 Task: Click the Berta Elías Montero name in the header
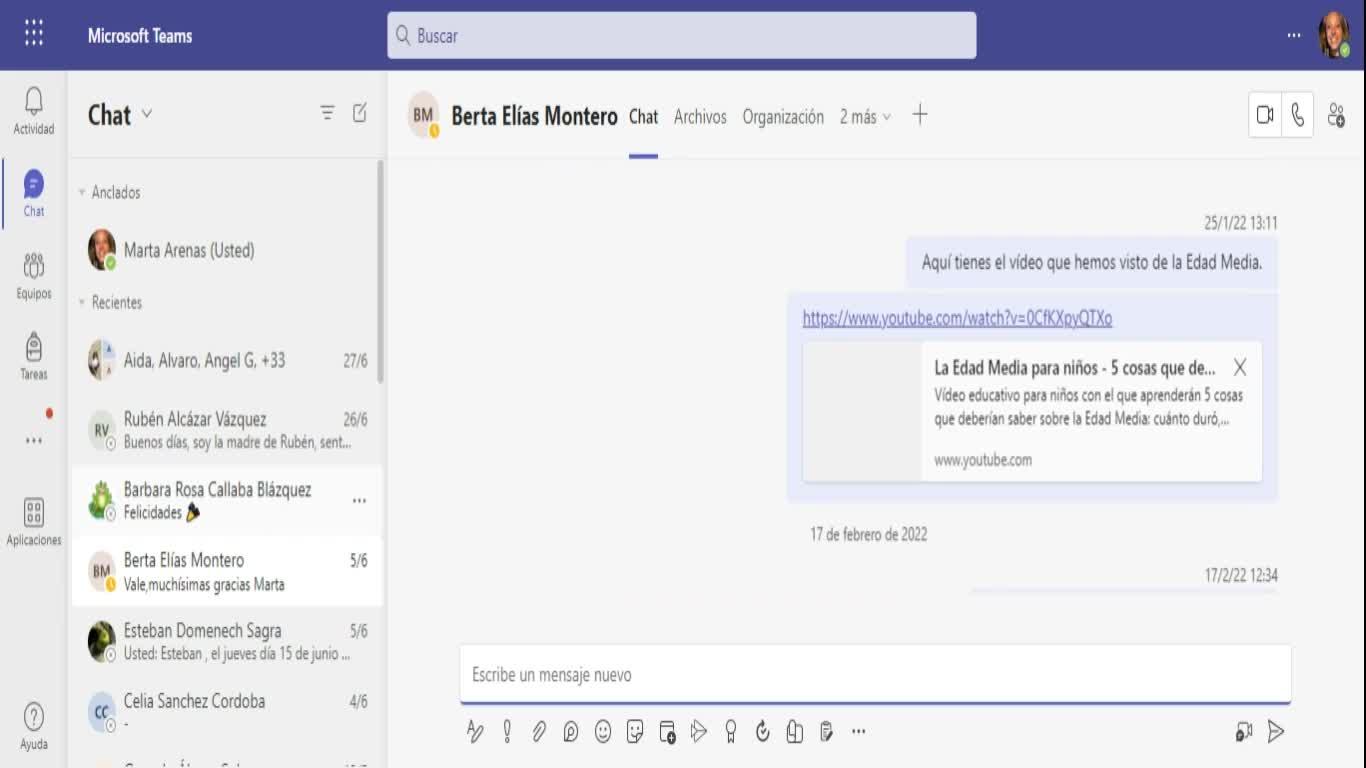tap(534, 117)
